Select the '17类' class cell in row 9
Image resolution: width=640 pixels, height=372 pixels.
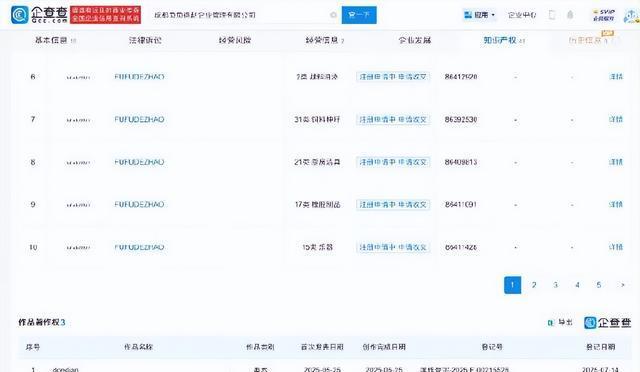(x=317, y=205)
